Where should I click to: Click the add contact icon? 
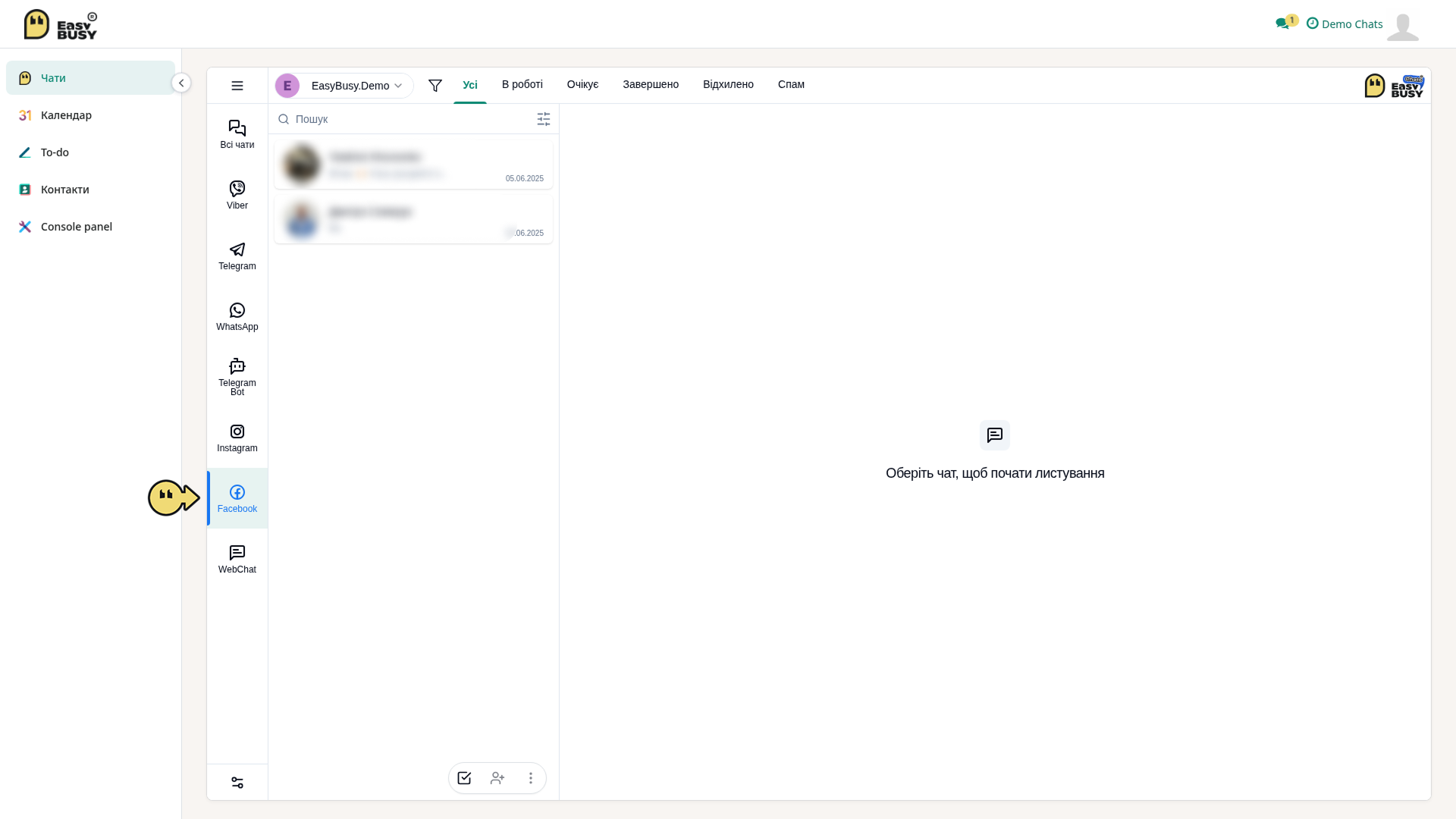point(497,778)
